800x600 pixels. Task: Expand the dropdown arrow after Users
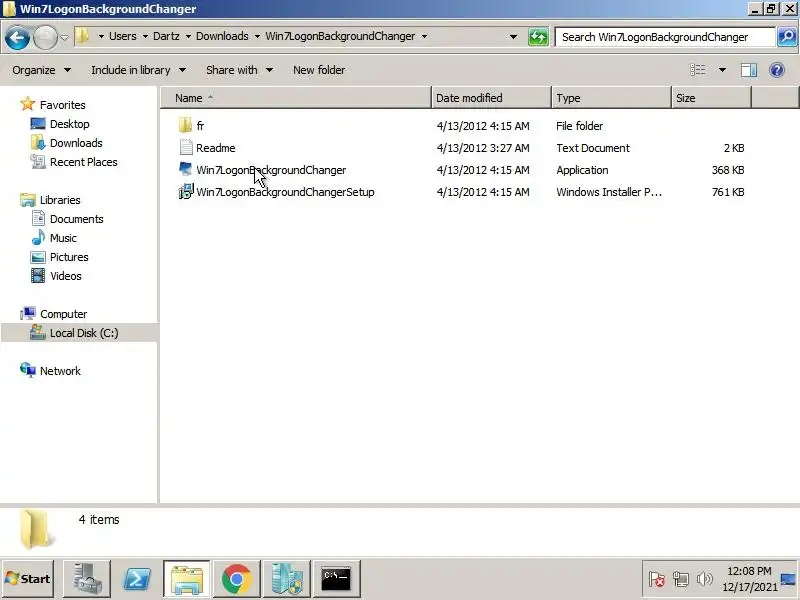(145, 36)
